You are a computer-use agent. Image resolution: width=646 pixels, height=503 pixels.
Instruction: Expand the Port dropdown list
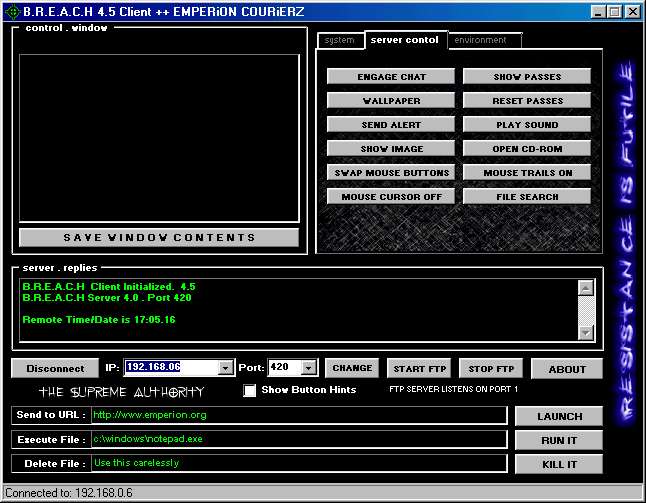point(309,368)
